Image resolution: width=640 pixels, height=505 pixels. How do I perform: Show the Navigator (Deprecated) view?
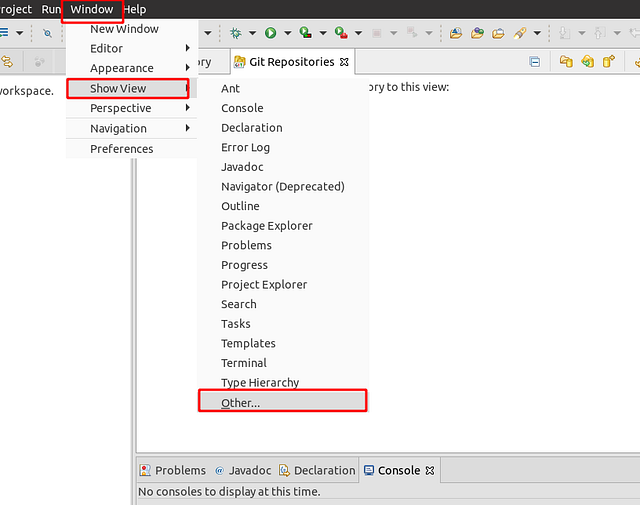tap(283, 187)
